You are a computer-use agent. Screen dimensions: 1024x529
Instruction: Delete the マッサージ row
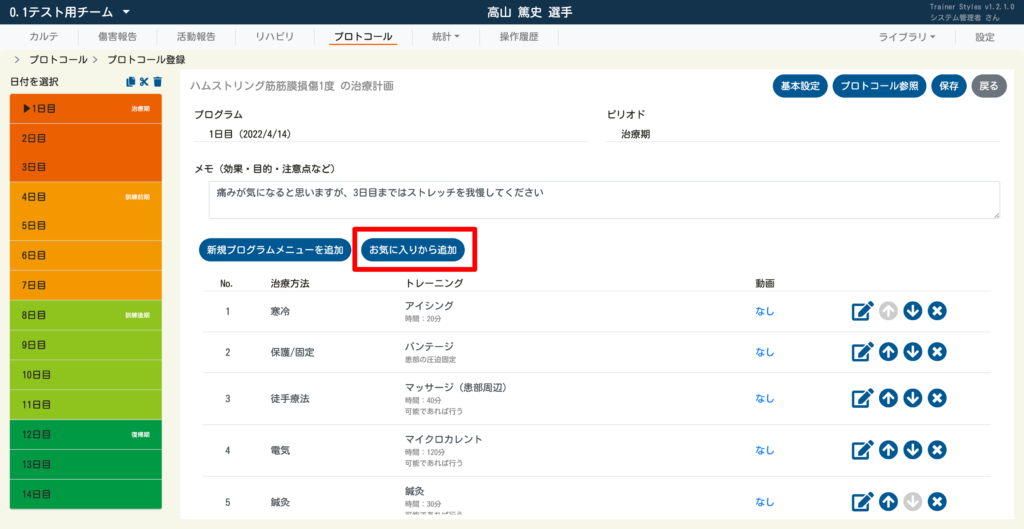[x=937, y=398]
